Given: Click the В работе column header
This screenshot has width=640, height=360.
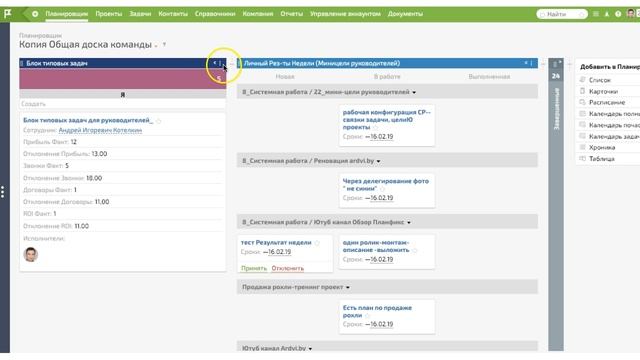Looking at the screenshot, I should [x=387, y=77].
